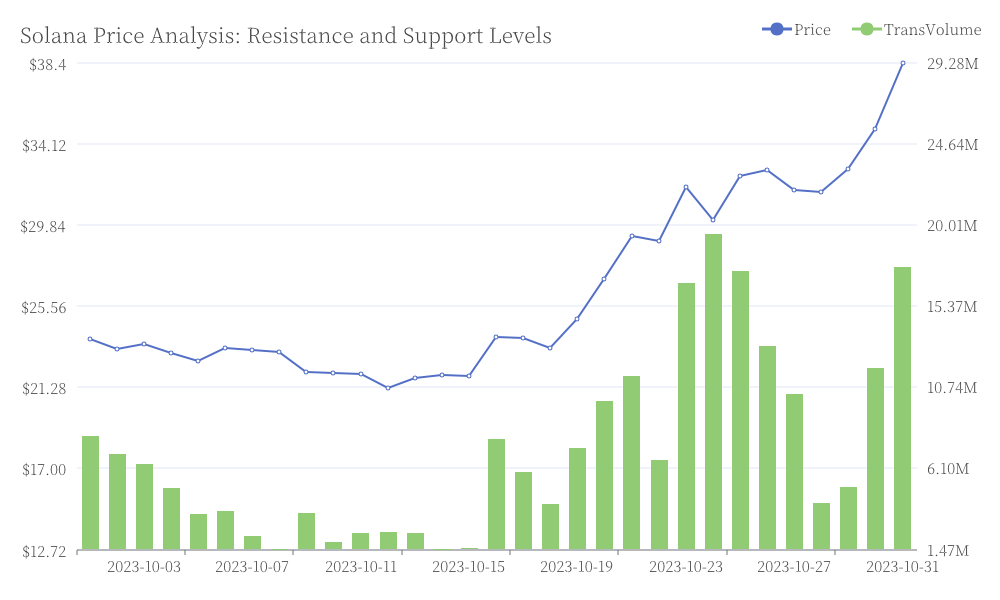Viewport: 1000px width, 600px height.
Task: Click the first volume bar on the left
Action: click(90, 493)
